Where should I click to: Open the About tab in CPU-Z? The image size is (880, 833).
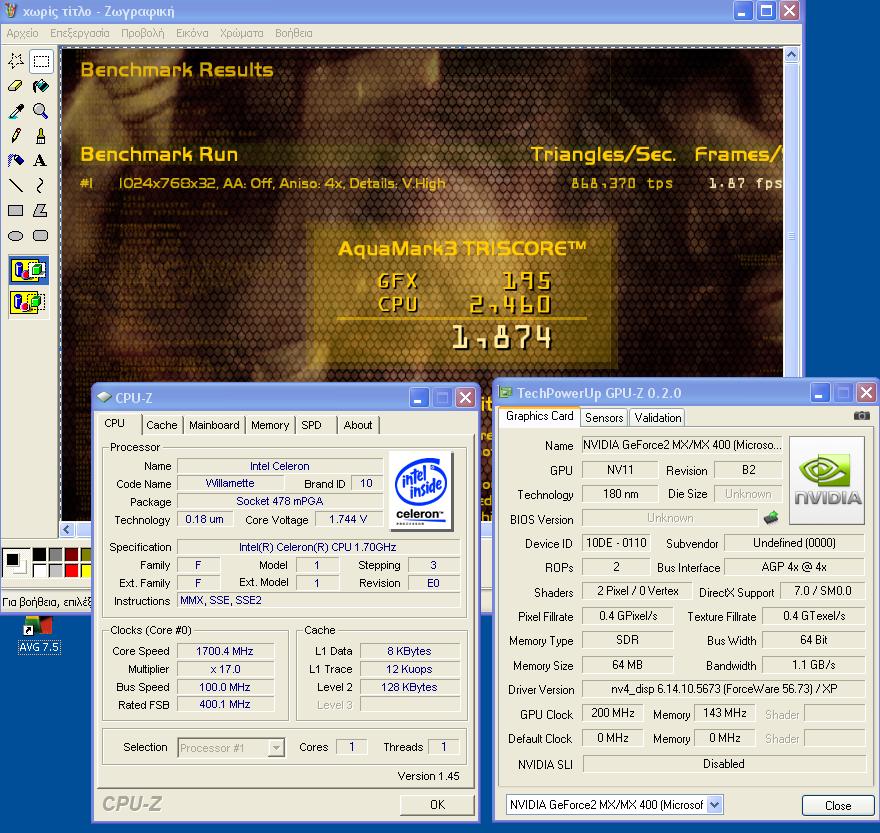coord(358,425)
